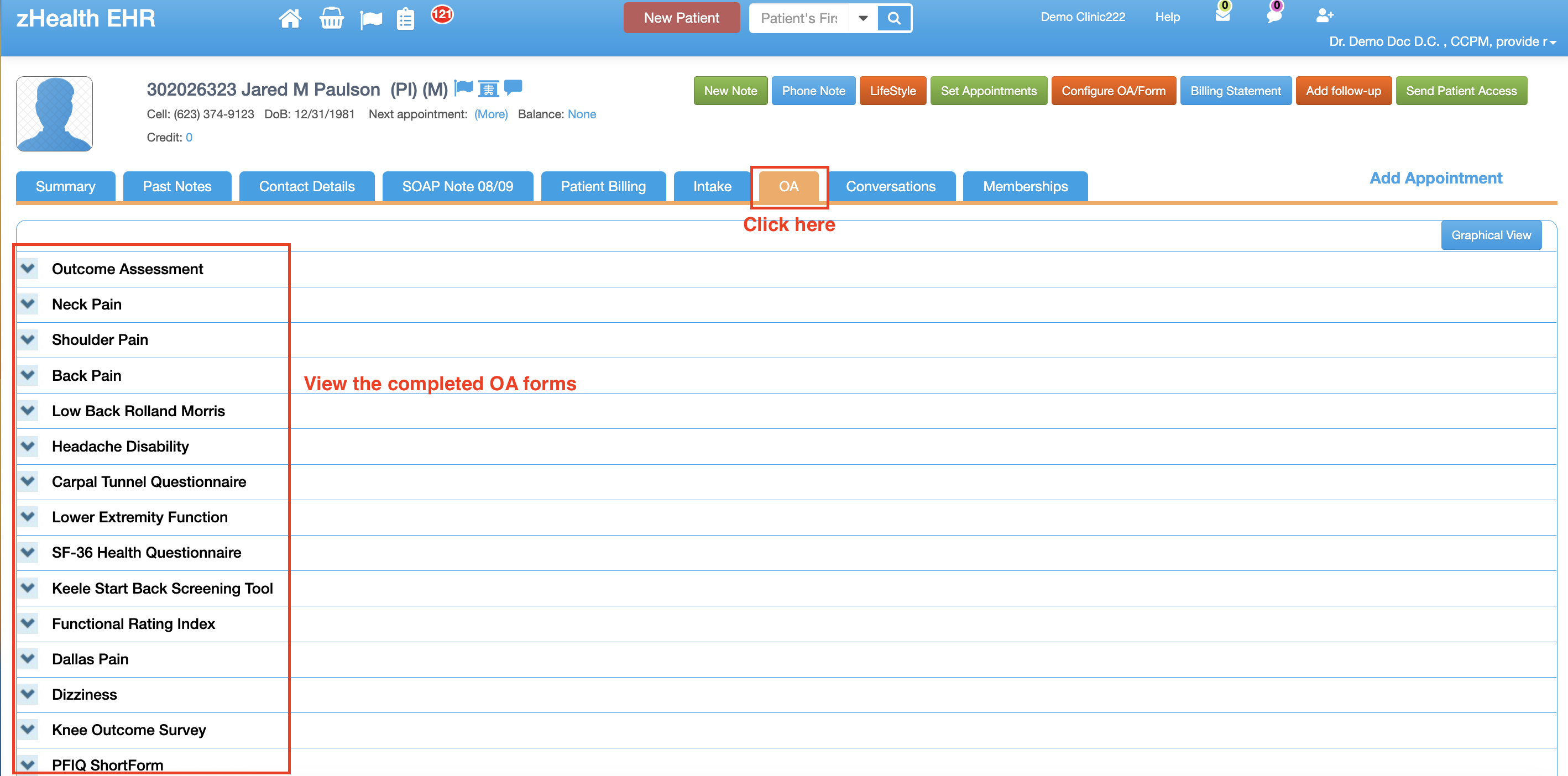Go to the Home icon
The image size is (1568, 776).
(x=290, y=18)
